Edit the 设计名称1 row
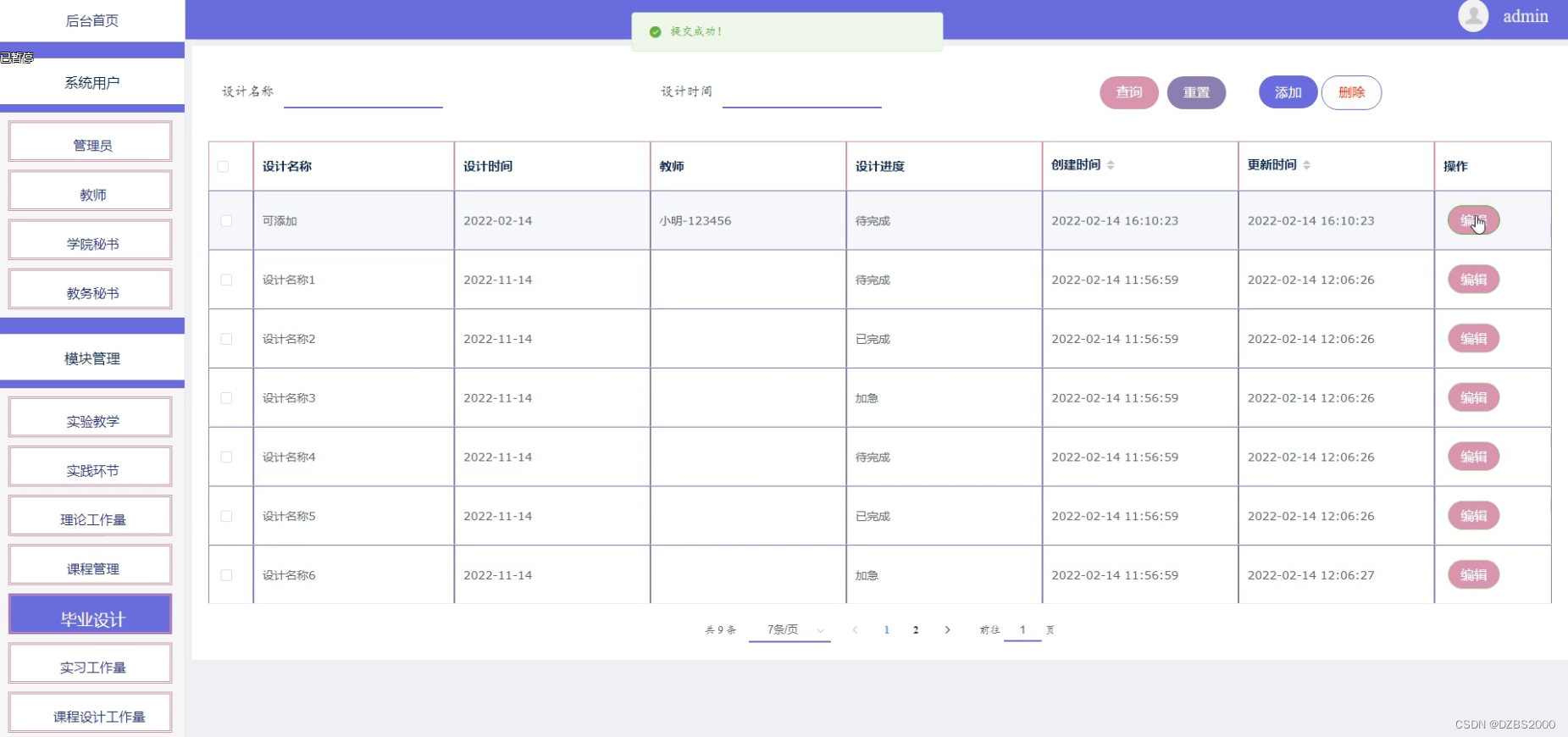Image resolution: width=1568 pixels, height=737 pixels. (x=1474, y=280)
